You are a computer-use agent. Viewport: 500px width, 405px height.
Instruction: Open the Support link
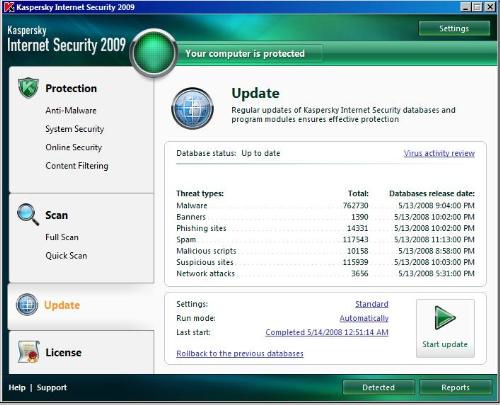click(52, 388)
